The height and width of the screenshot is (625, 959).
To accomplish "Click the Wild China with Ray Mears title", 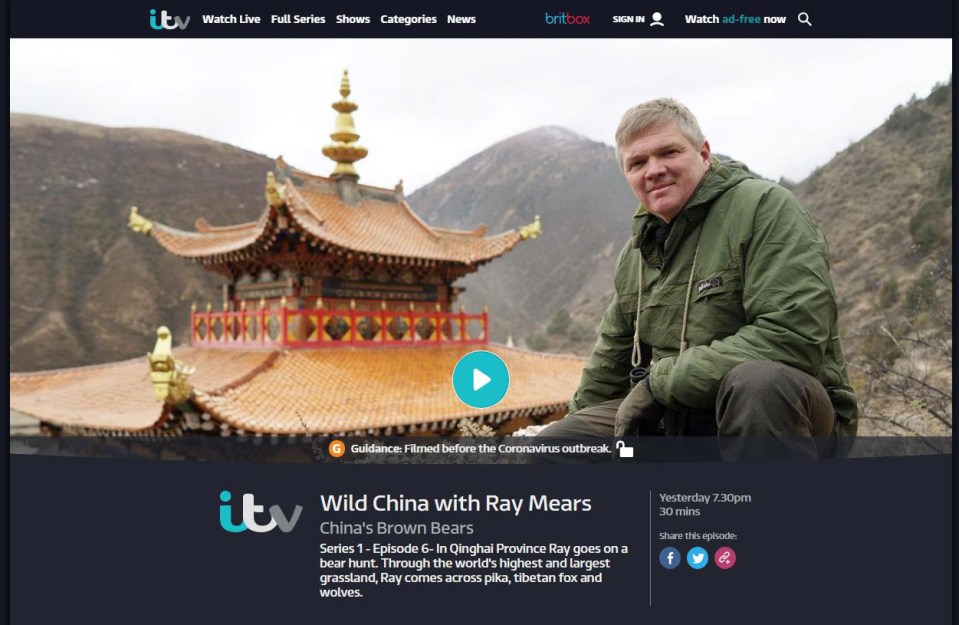I will (x=456, y=503).
